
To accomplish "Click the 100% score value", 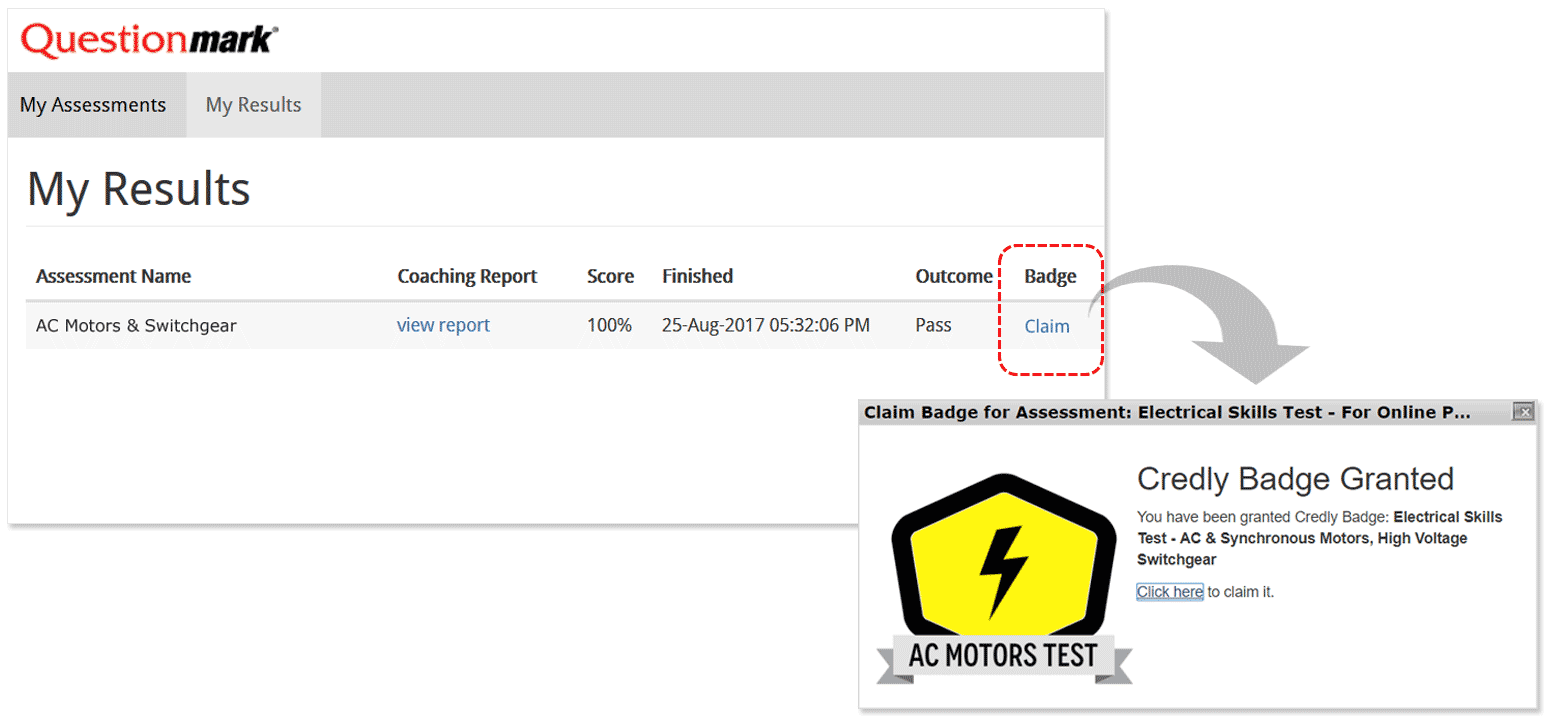I will click(x=609, y=325).
